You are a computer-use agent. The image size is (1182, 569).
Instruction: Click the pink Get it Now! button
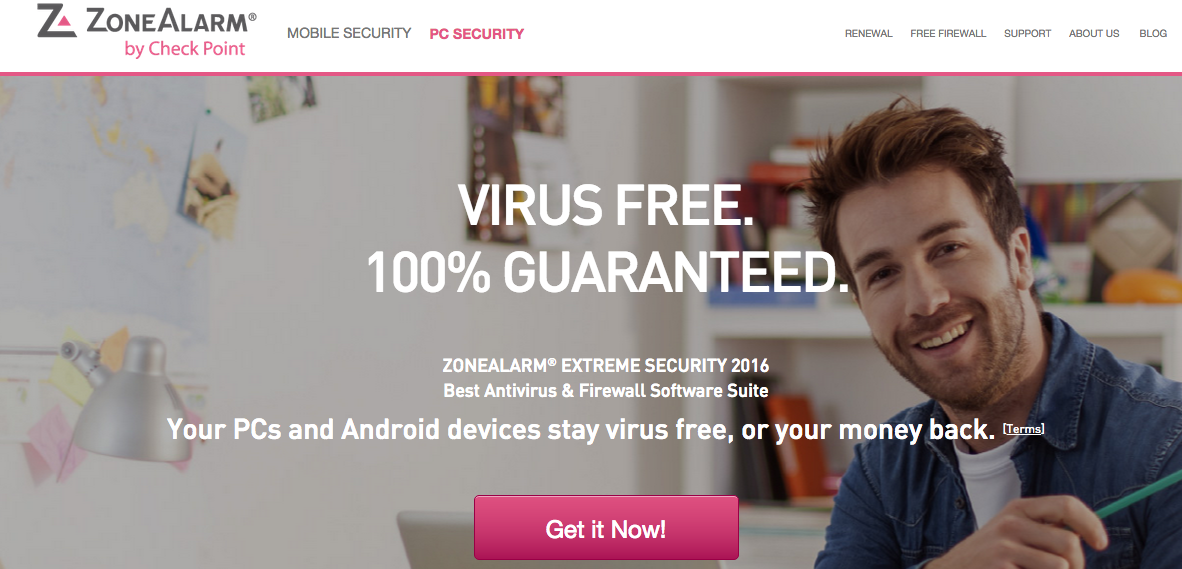click(x=606, y=528)
